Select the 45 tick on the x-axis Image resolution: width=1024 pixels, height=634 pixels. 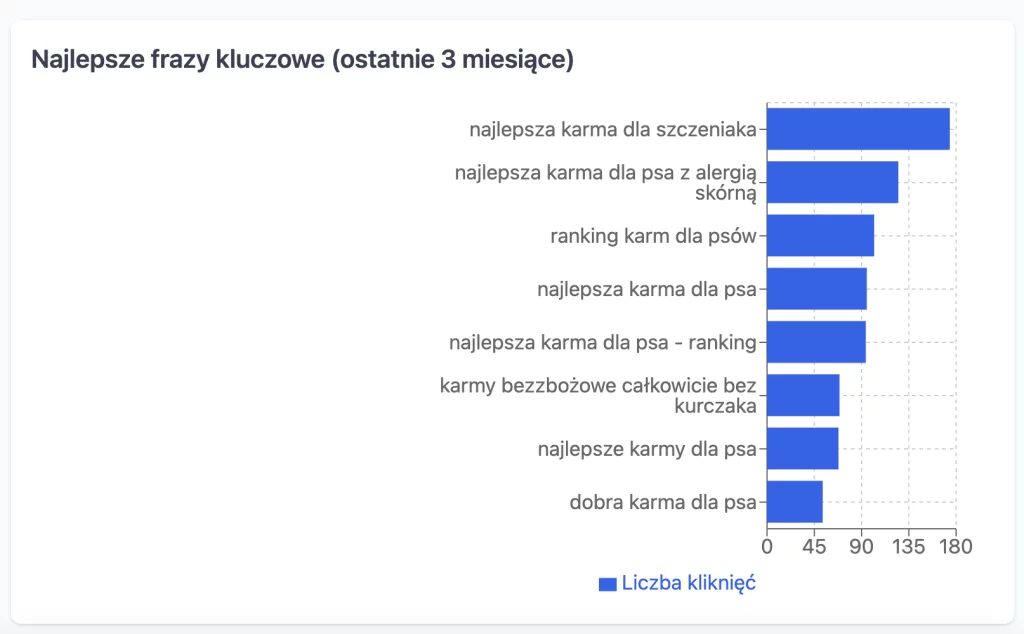(814, 546)
